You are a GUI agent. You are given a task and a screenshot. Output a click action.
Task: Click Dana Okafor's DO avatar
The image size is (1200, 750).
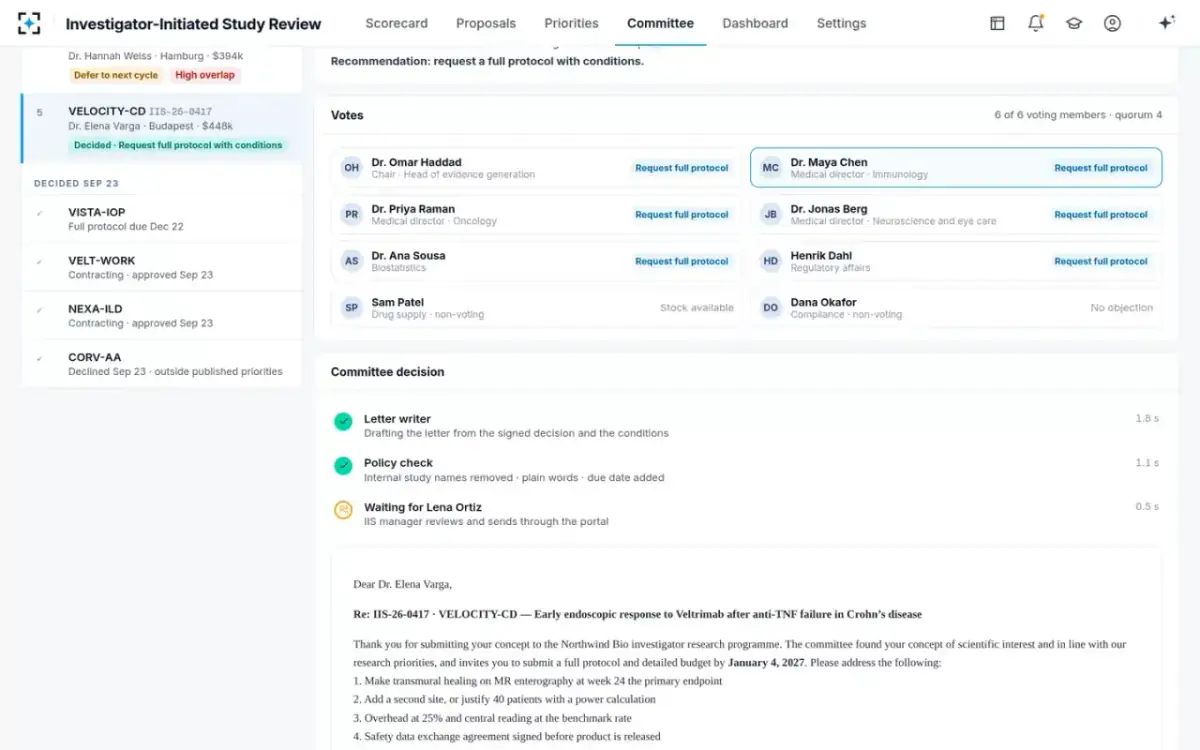(x=770, y=308)
